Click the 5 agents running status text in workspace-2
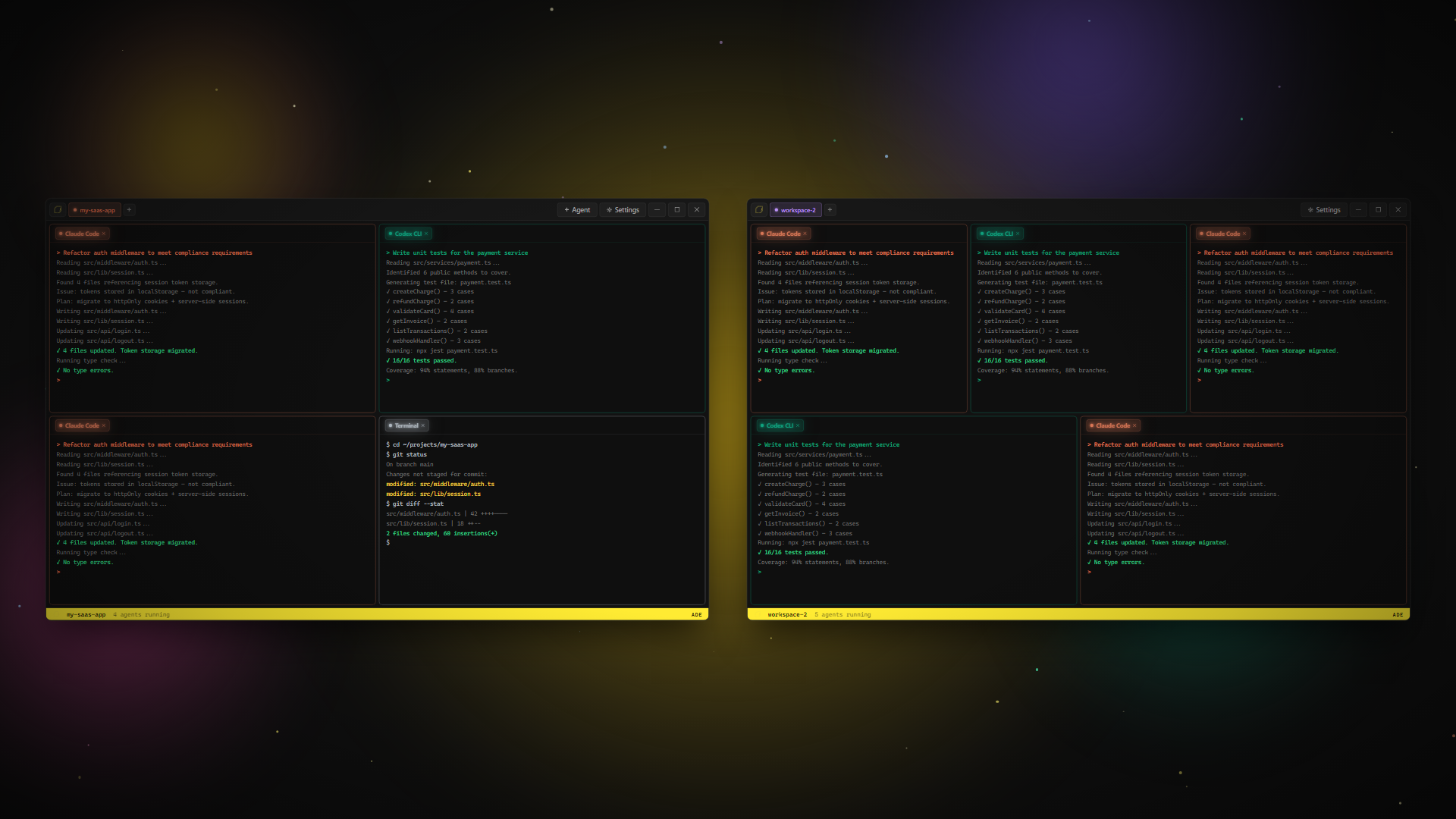 (843, 614)
